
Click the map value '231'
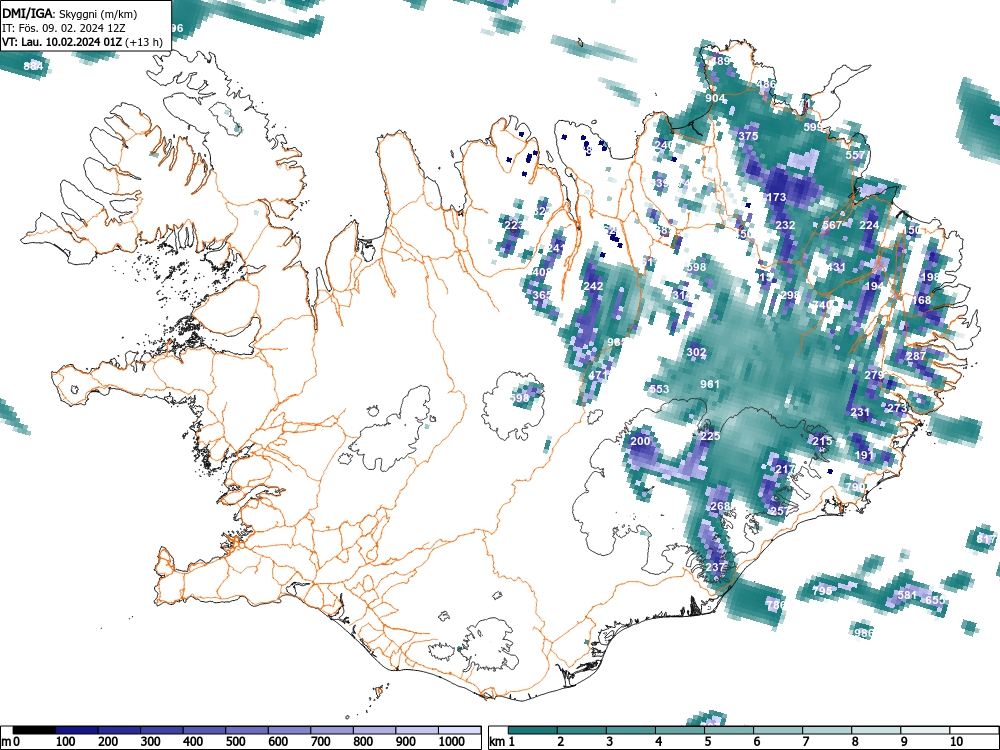click(860, 413)
